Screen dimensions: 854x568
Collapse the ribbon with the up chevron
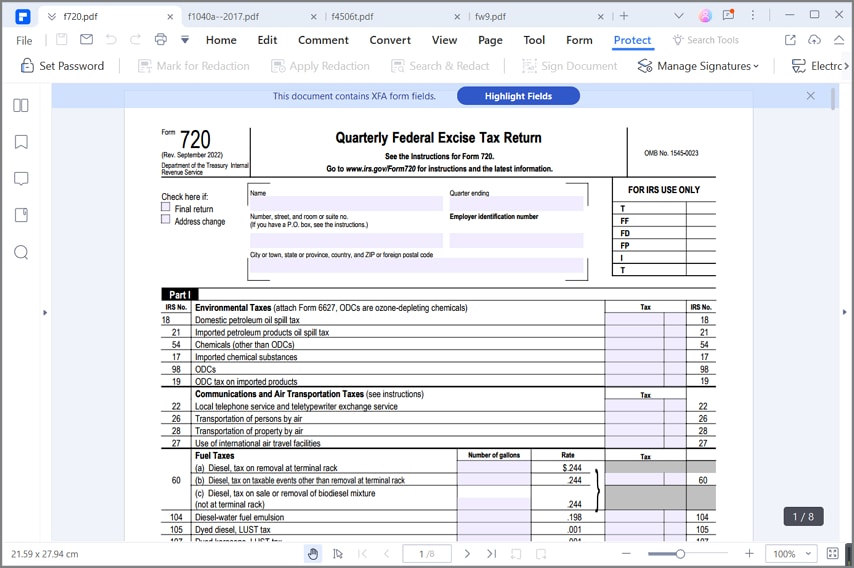click(839, 40)
